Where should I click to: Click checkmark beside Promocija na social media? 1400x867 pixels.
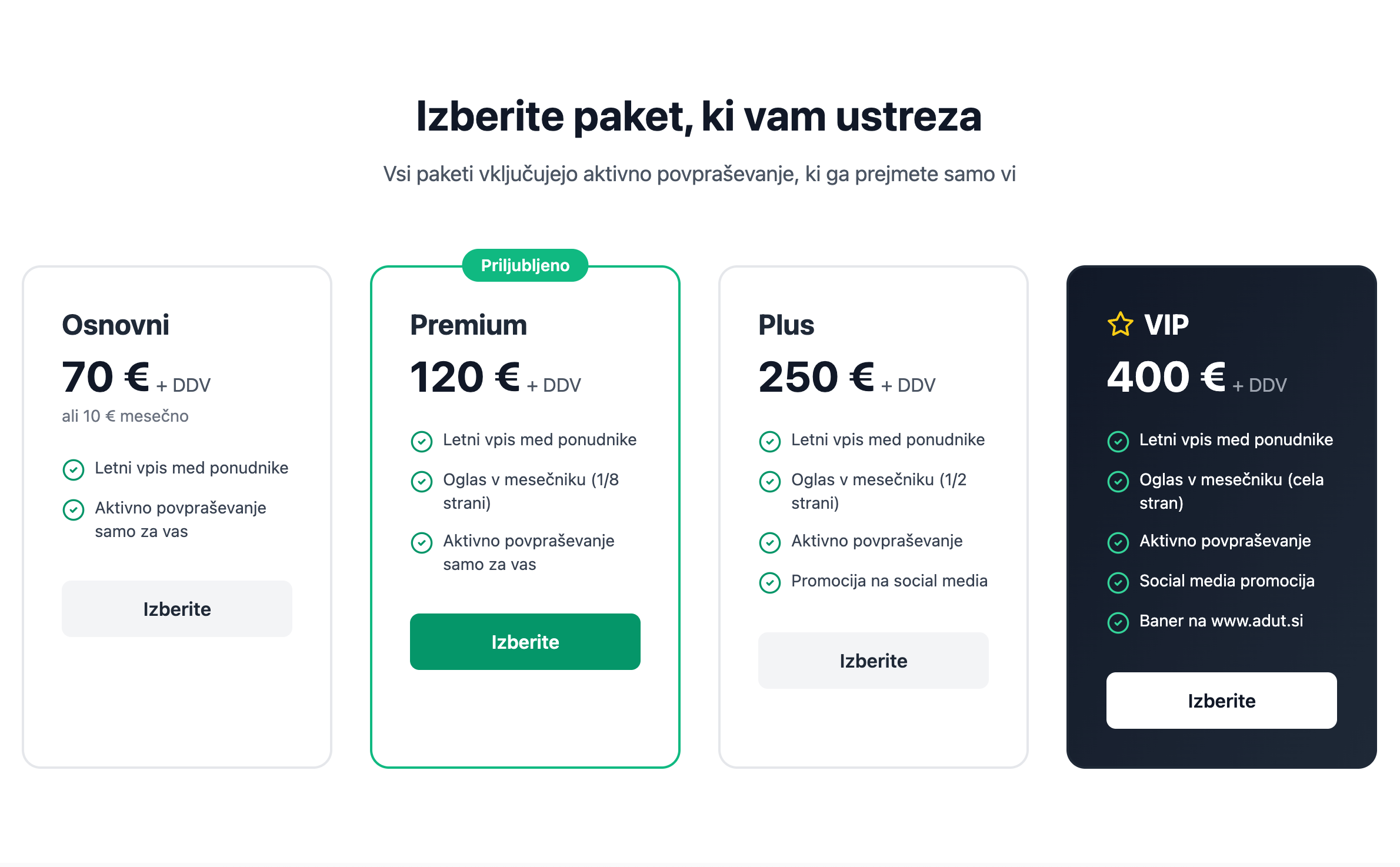(769, 582)
